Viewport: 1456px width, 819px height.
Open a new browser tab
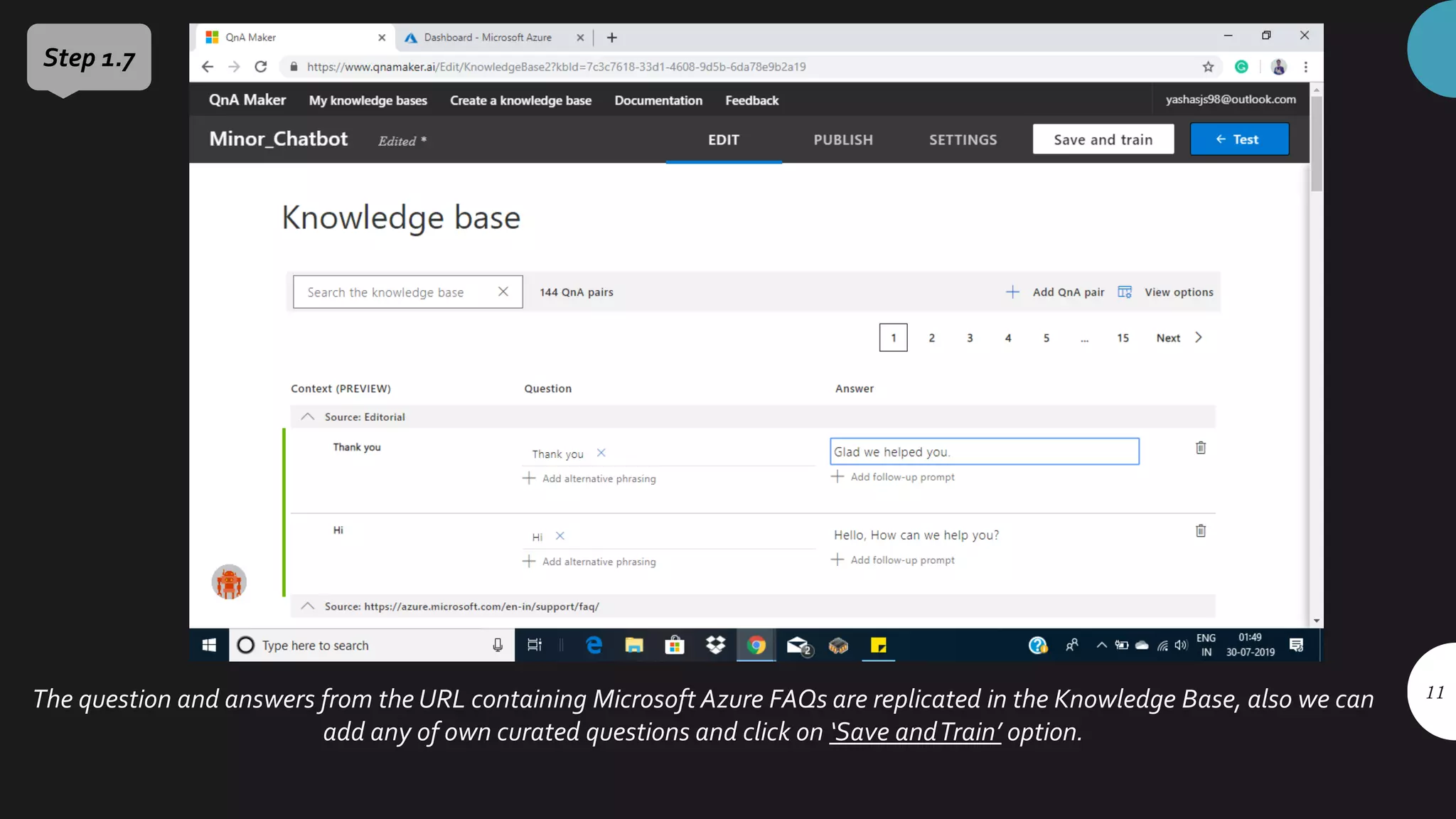[612, 38]
